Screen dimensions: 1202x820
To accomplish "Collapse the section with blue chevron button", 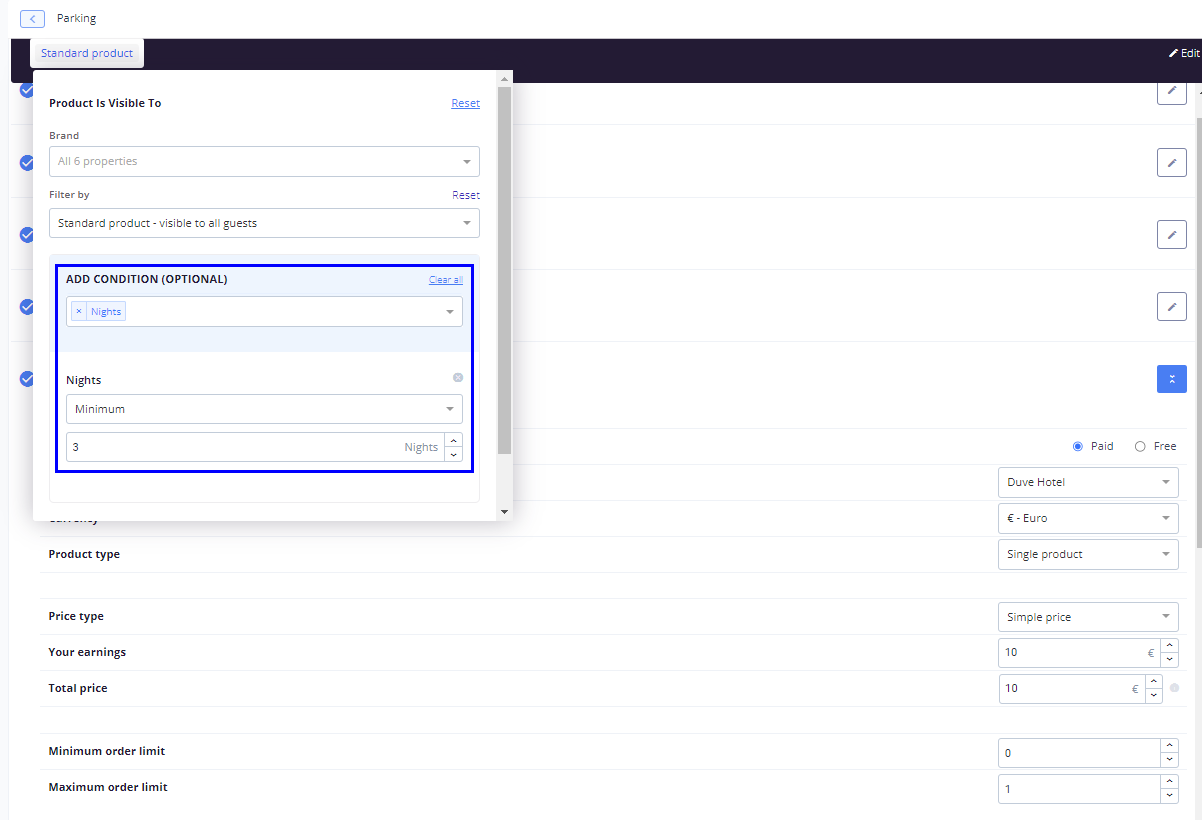I will click(1171, 379).
